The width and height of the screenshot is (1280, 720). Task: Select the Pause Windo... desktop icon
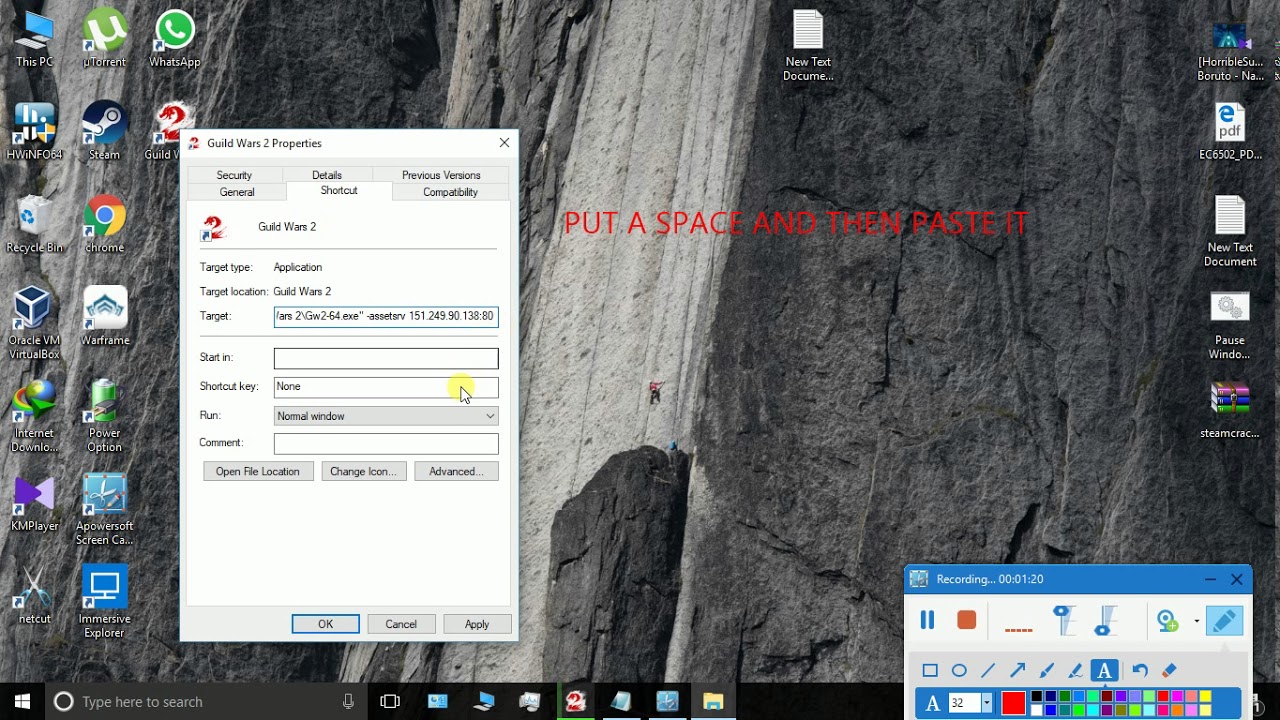[x=1230, y=325]
